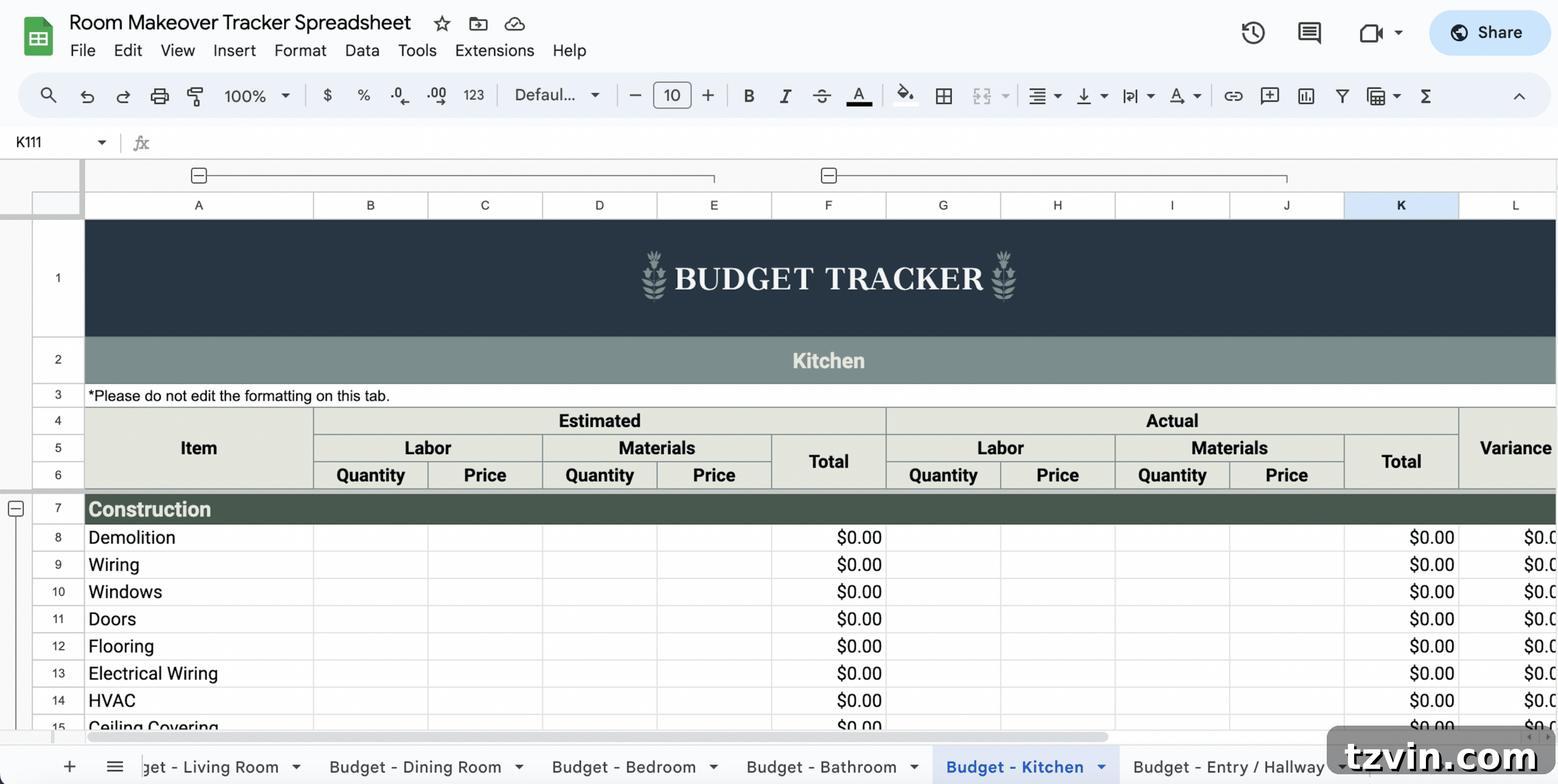Switch to Budget - Dining Room tab
This screenshot has height=784, width=1558.
[415, 767]
